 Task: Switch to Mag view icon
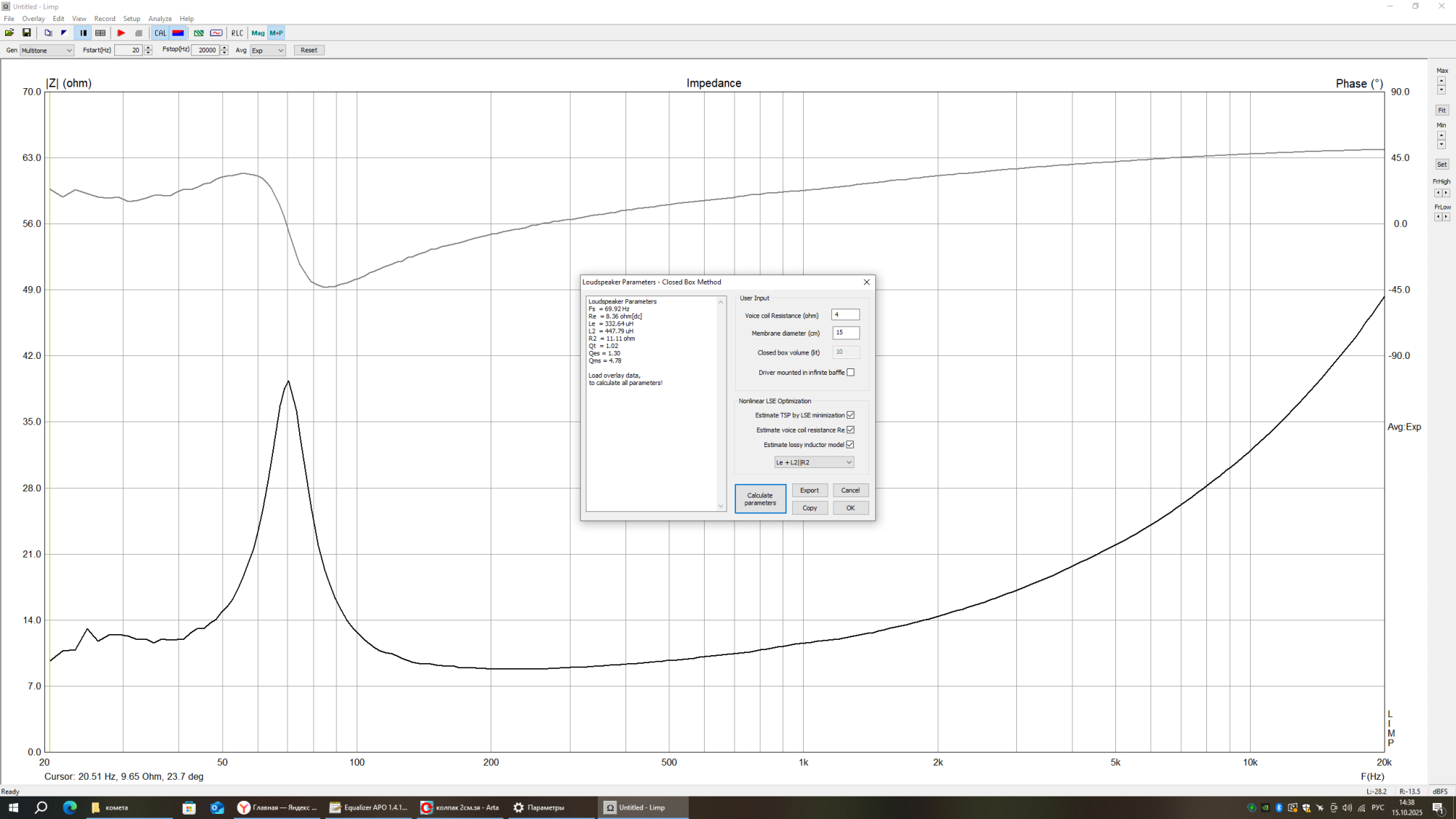(258, 33)
